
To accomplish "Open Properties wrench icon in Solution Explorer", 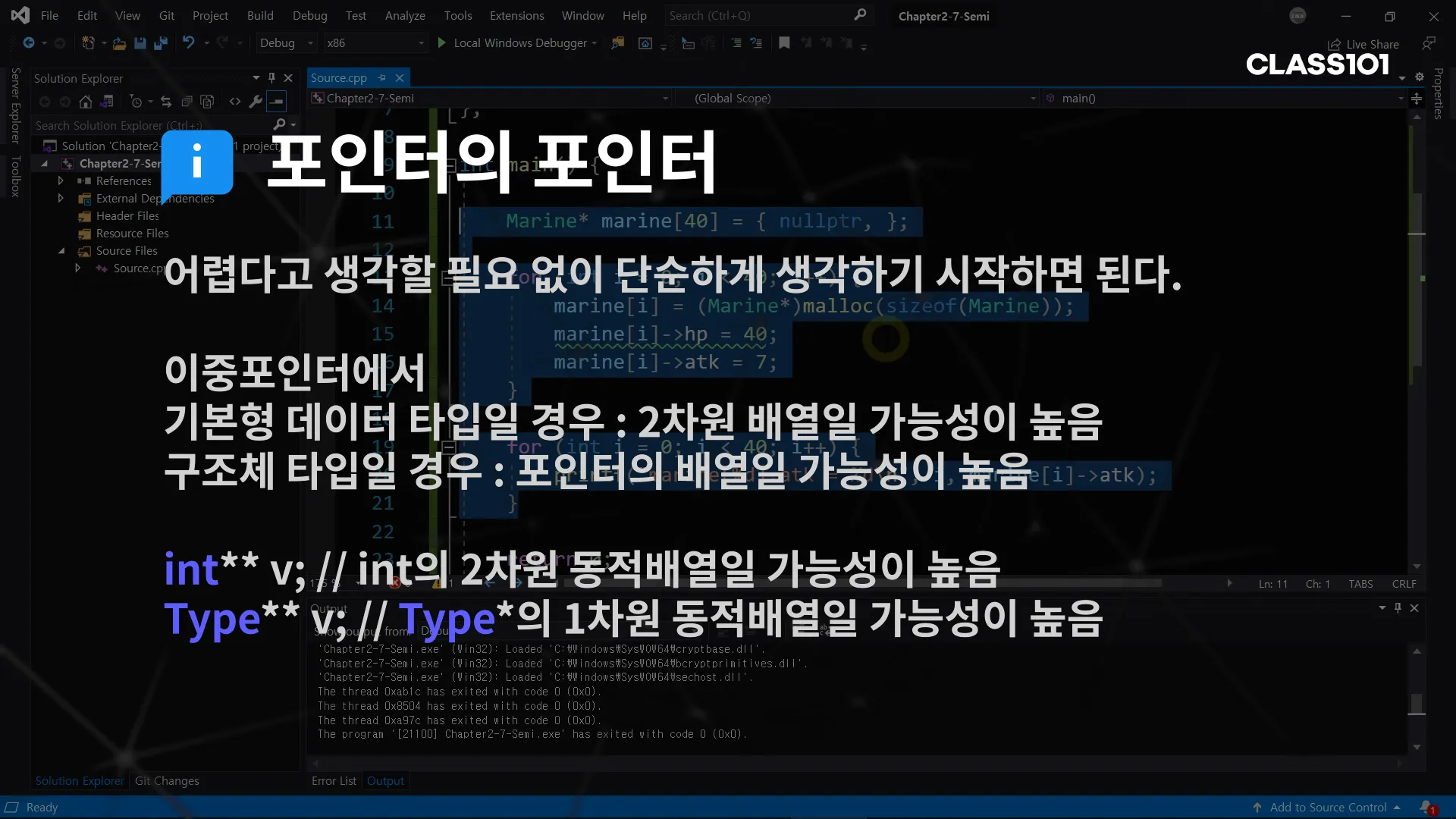I will [x=256, y=102].
